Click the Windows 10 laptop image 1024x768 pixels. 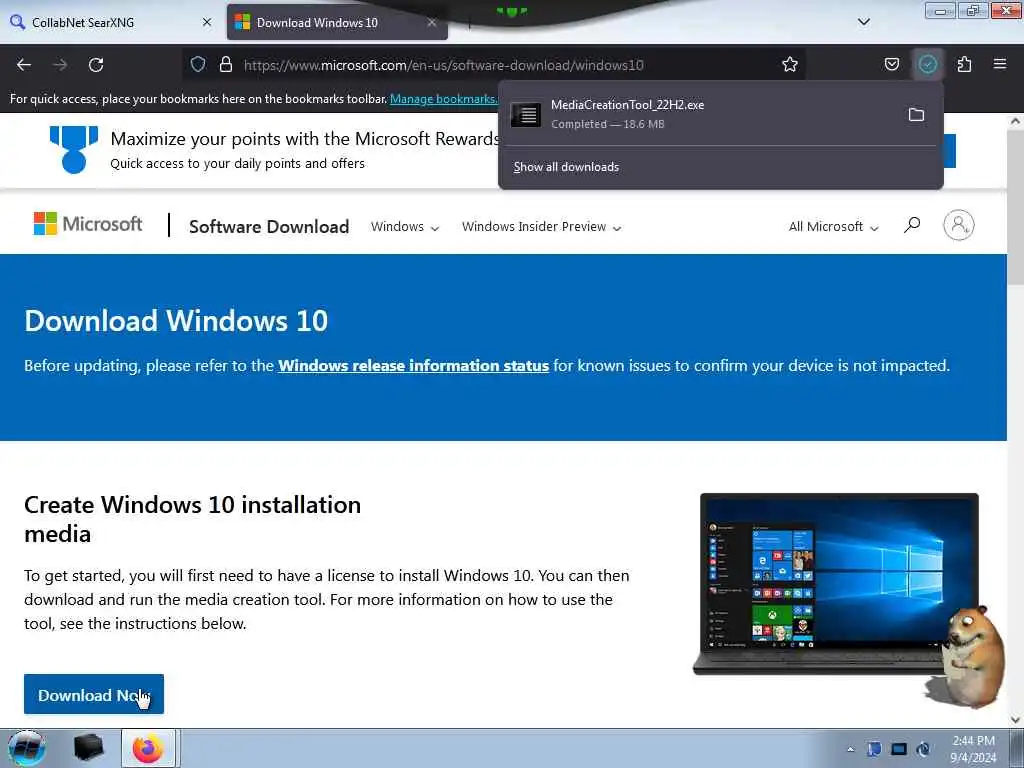click(837, 584)
